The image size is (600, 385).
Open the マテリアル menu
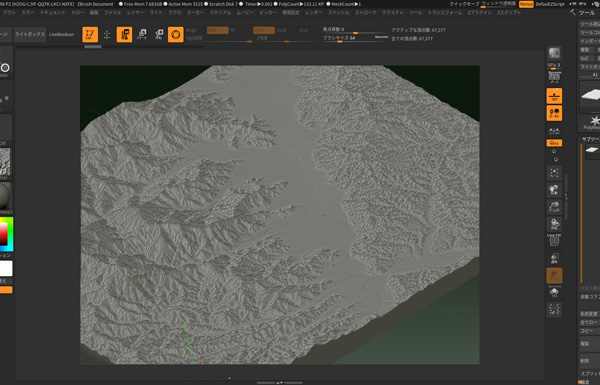[220, 13]
